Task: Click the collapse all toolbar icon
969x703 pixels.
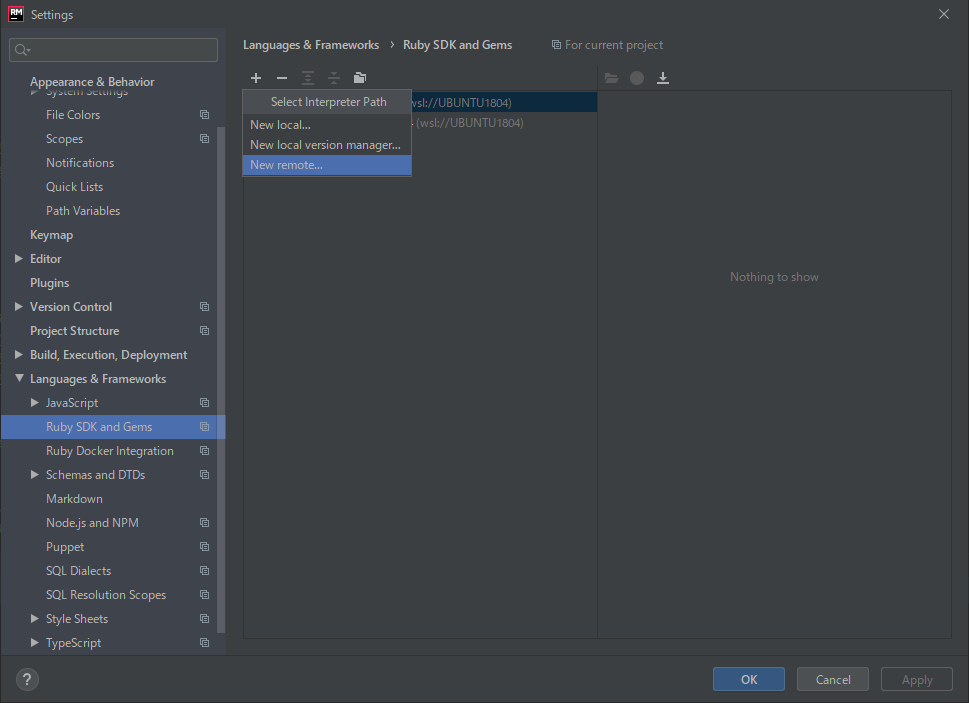Action: point(334,78)
